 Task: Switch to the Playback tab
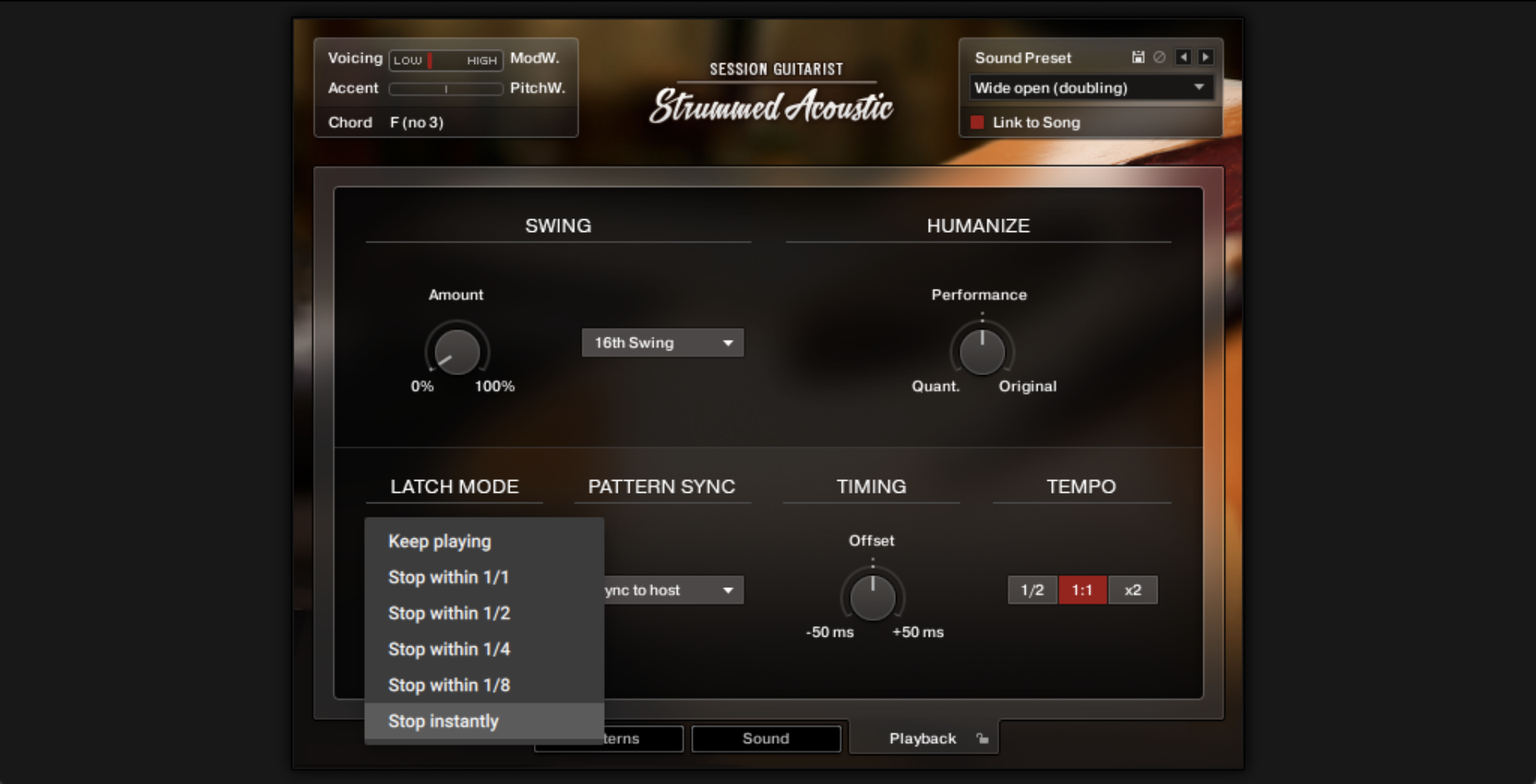point(923,738)
